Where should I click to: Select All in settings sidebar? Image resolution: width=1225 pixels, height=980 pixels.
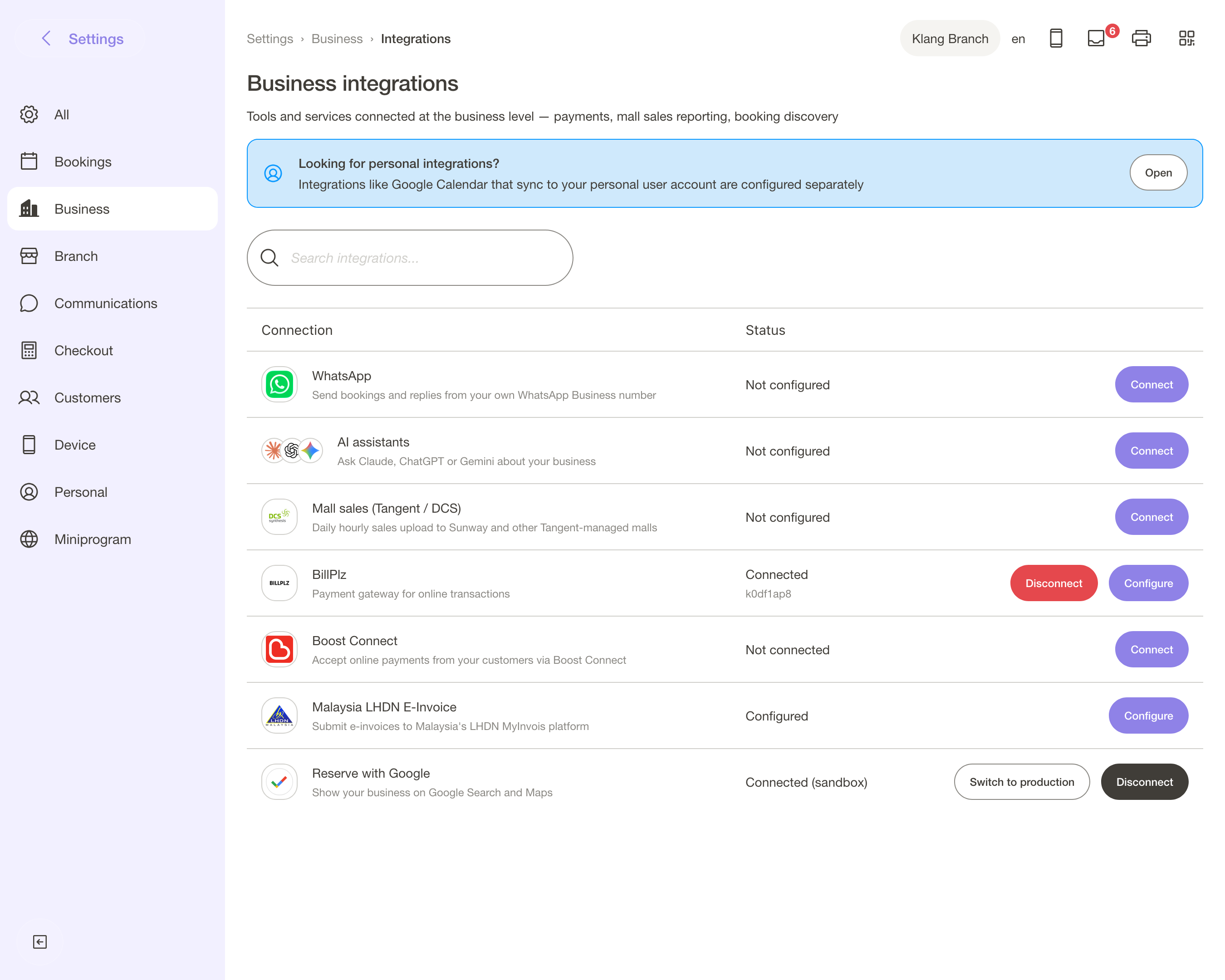pos(113,115)
